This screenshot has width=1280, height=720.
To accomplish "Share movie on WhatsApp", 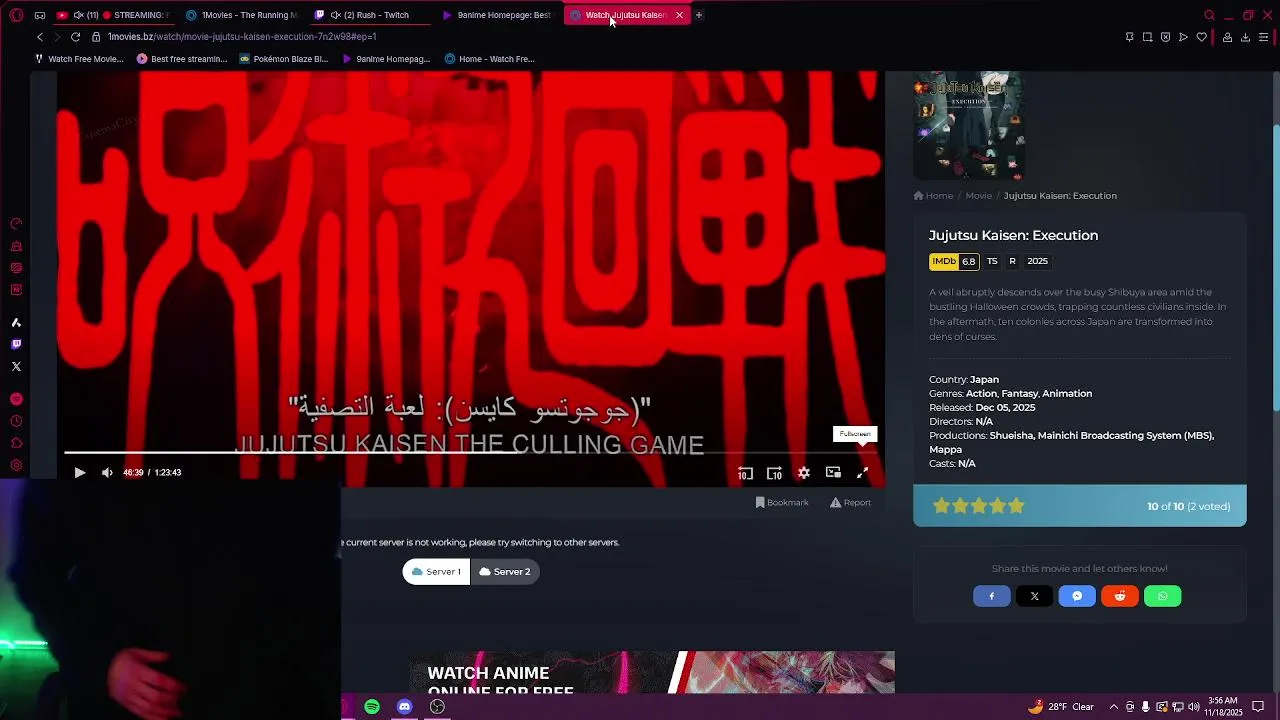I will [1163, 597].
